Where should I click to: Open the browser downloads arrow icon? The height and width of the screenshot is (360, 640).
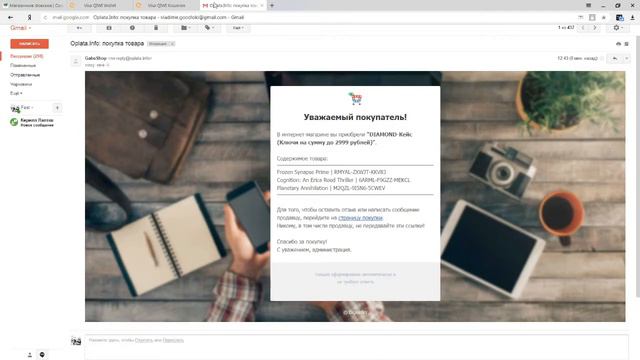(x=633, y=18)
